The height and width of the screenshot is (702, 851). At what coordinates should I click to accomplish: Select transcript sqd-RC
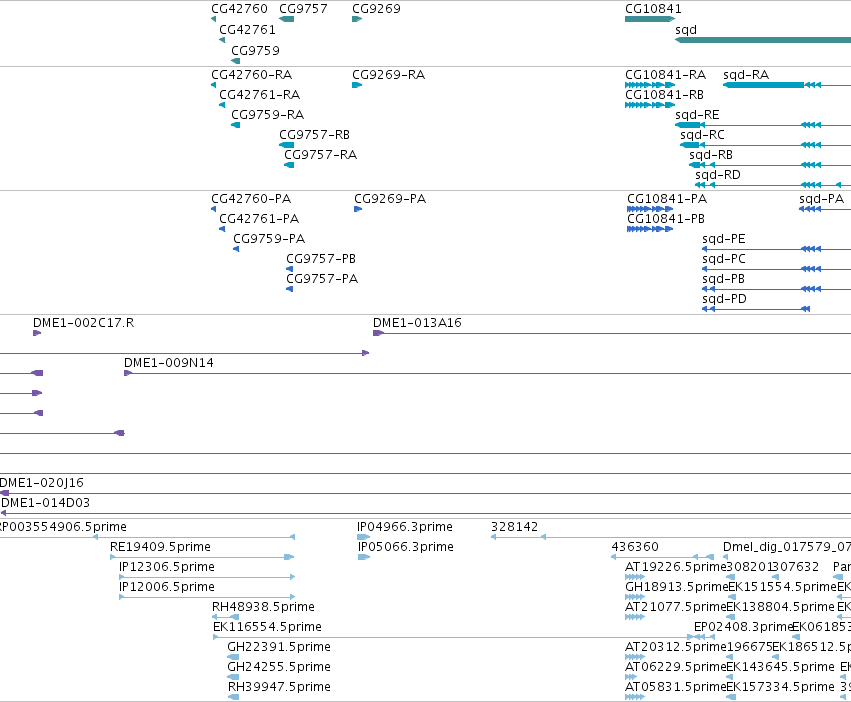pyautogui.click(x=702, y=135)
